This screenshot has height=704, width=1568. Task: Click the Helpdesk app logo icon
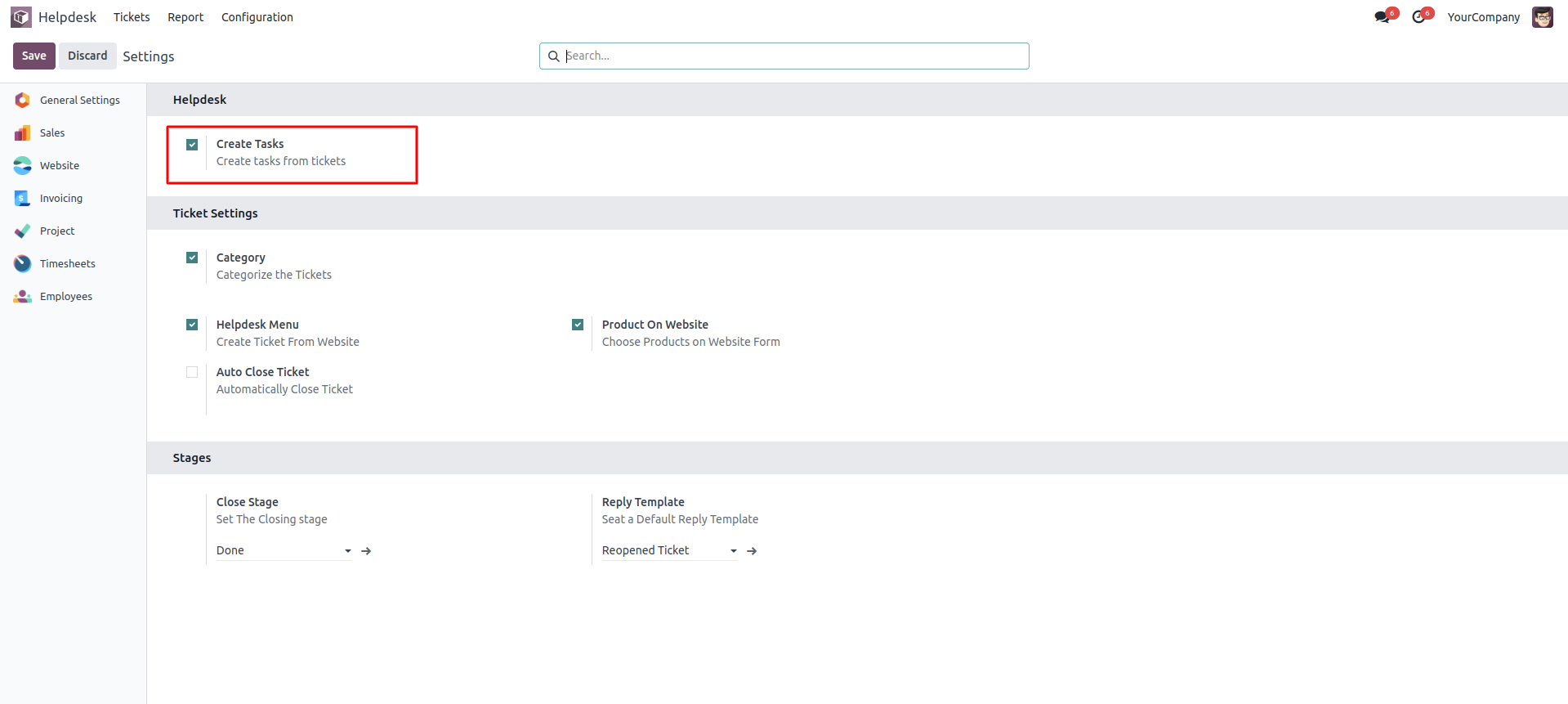[x=21, y=17]
